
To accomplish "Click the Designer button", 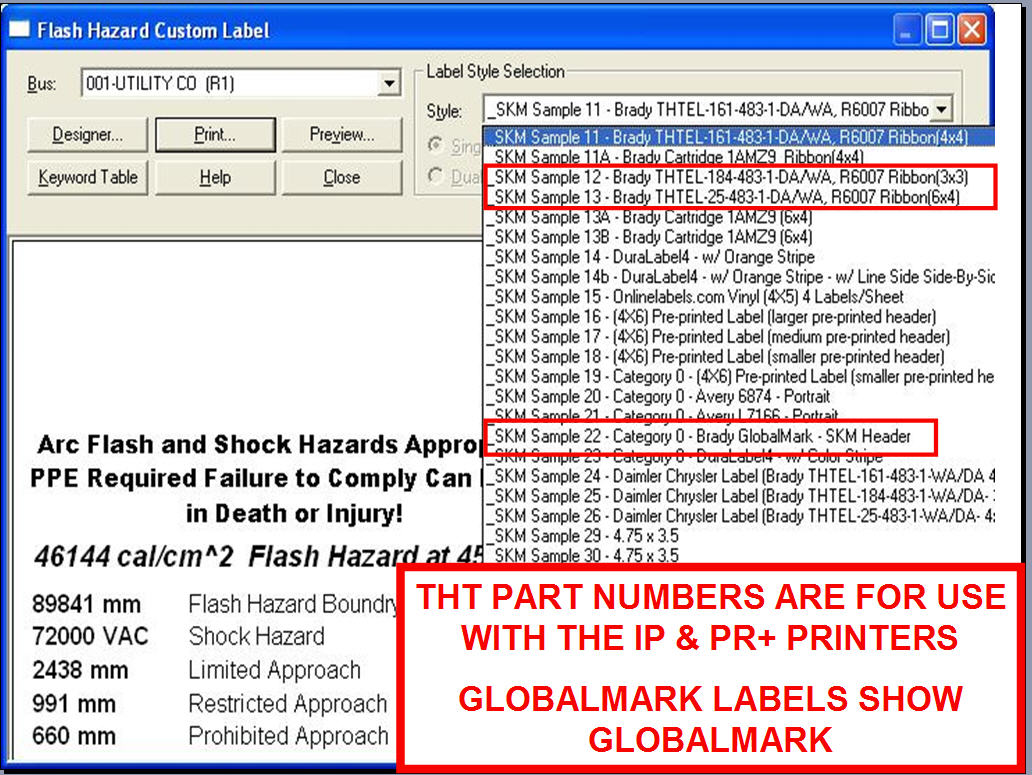I will [87, 135].
